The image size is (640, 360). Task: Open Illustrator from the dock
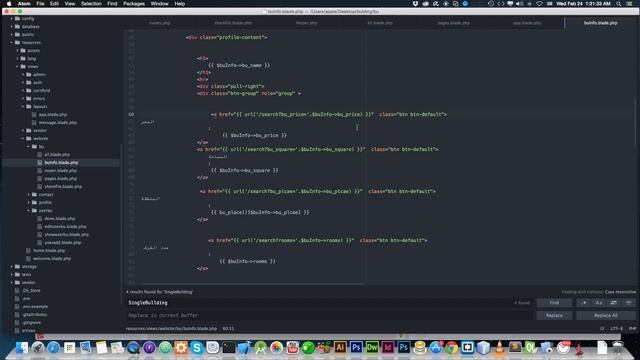(x=340, y=347)
